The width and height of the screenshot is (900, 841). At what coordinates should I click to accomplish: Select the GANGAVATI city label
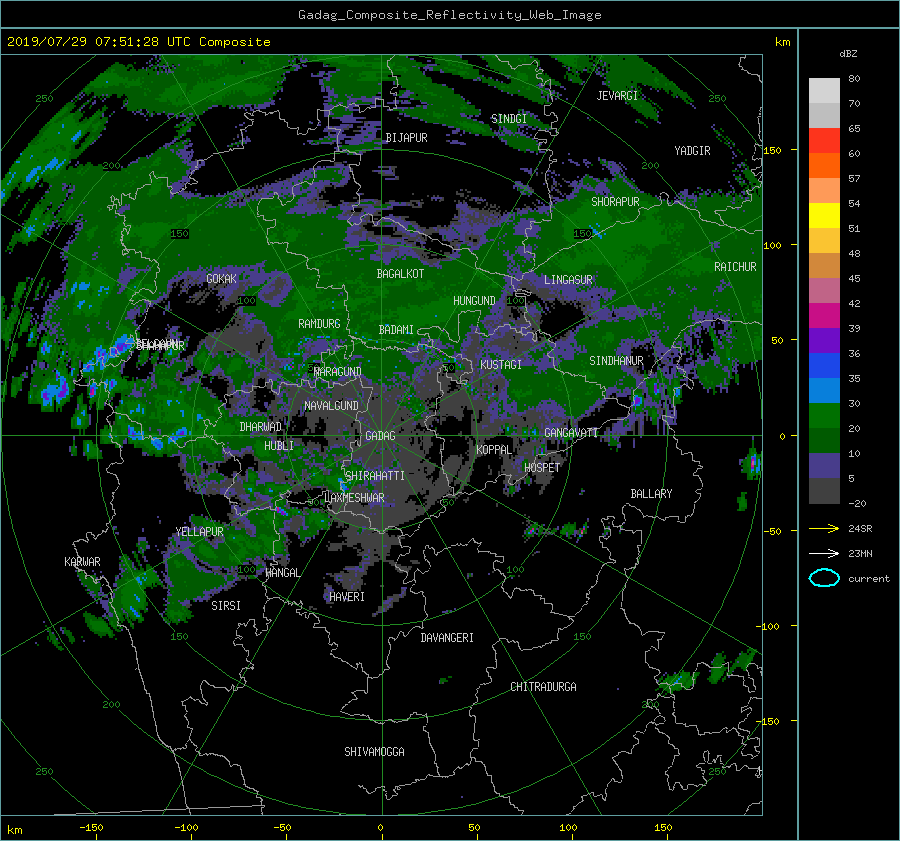(x=571, y=433)
